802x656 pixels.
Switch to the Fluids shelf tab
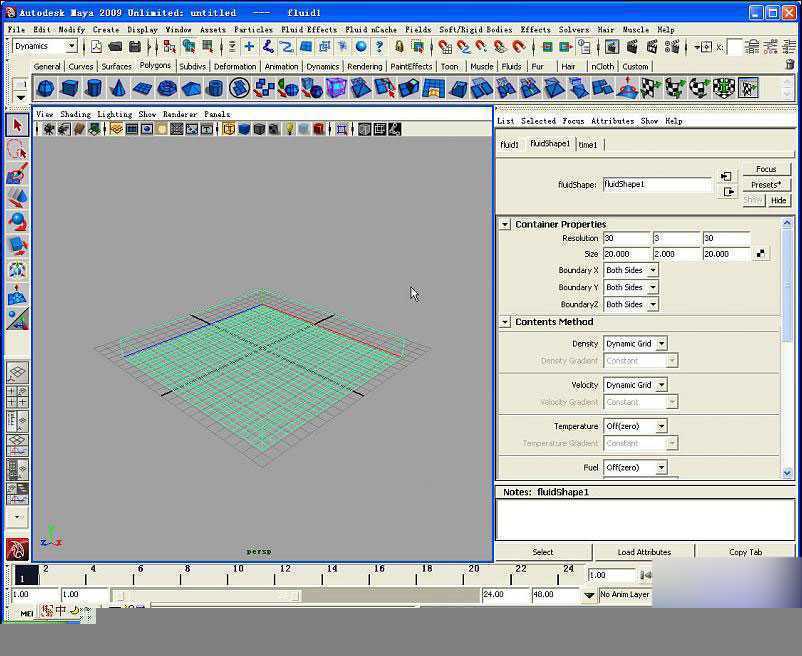511,66
